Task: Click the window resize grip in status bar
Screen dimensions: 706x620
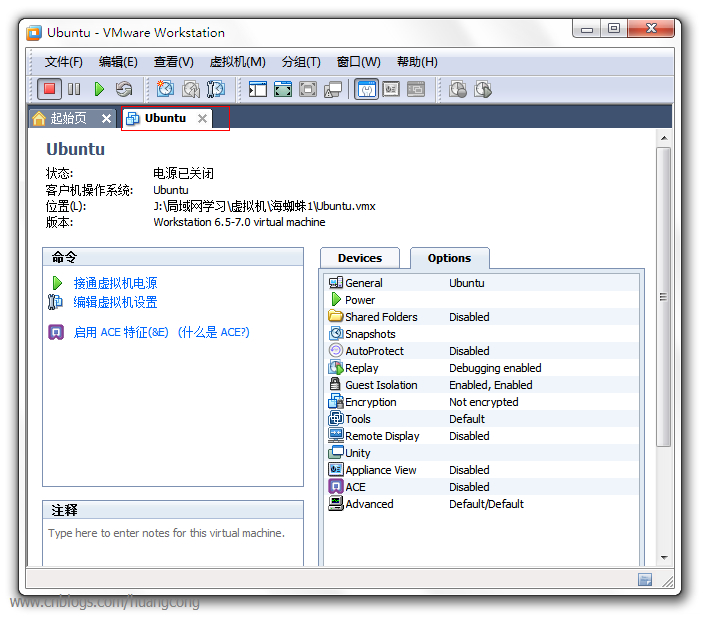Action: click(668, 581)
